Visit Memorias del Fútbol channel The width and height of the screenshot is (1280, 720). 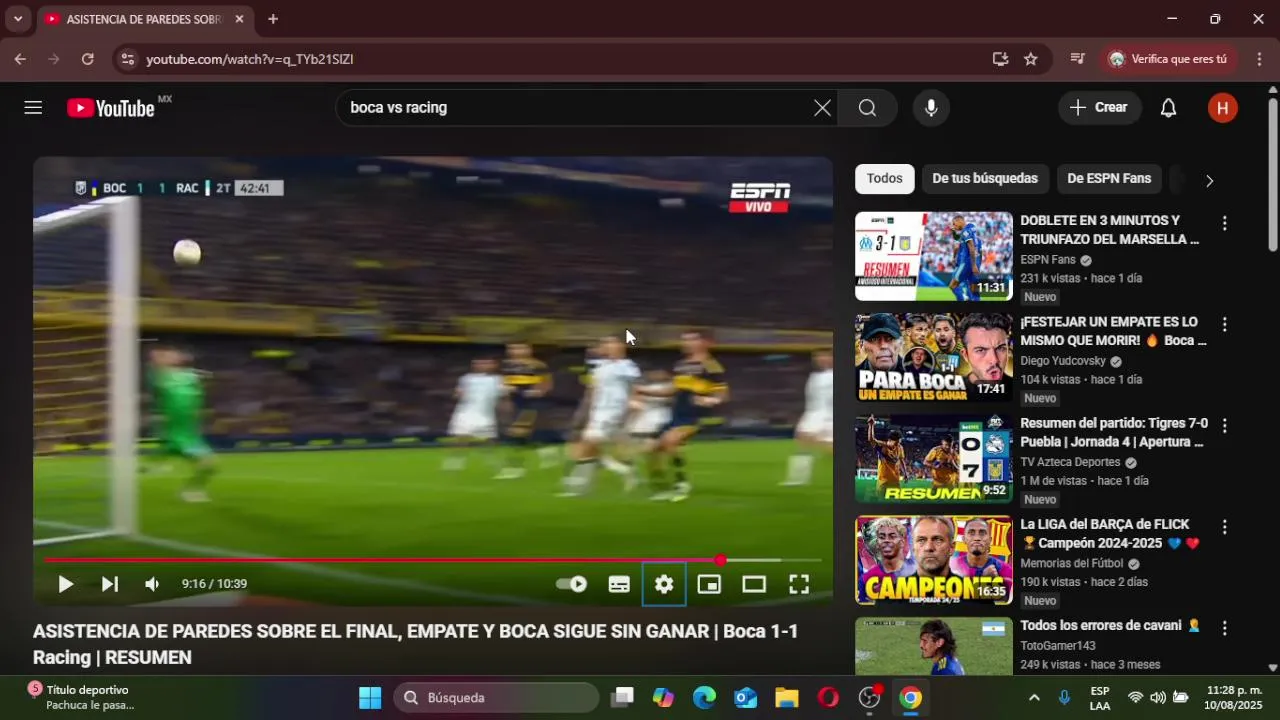tap(1072, 564)
